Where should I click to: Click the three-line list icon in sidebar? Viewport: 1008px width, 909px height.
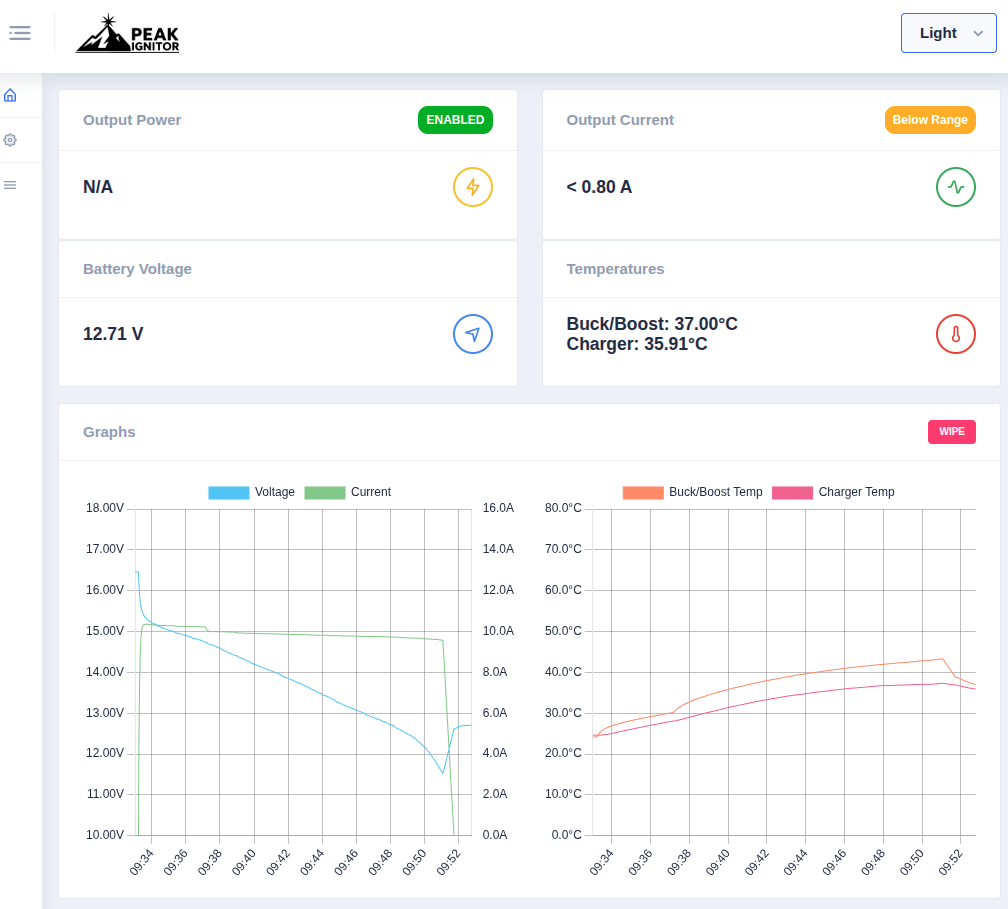click(10, 185)
